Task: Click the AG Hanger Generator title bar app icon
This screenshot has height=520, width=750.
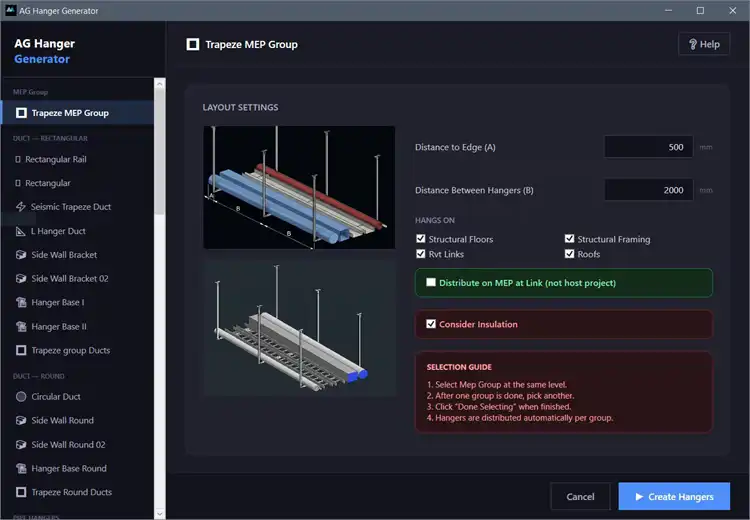Action: tap(11, 11)
